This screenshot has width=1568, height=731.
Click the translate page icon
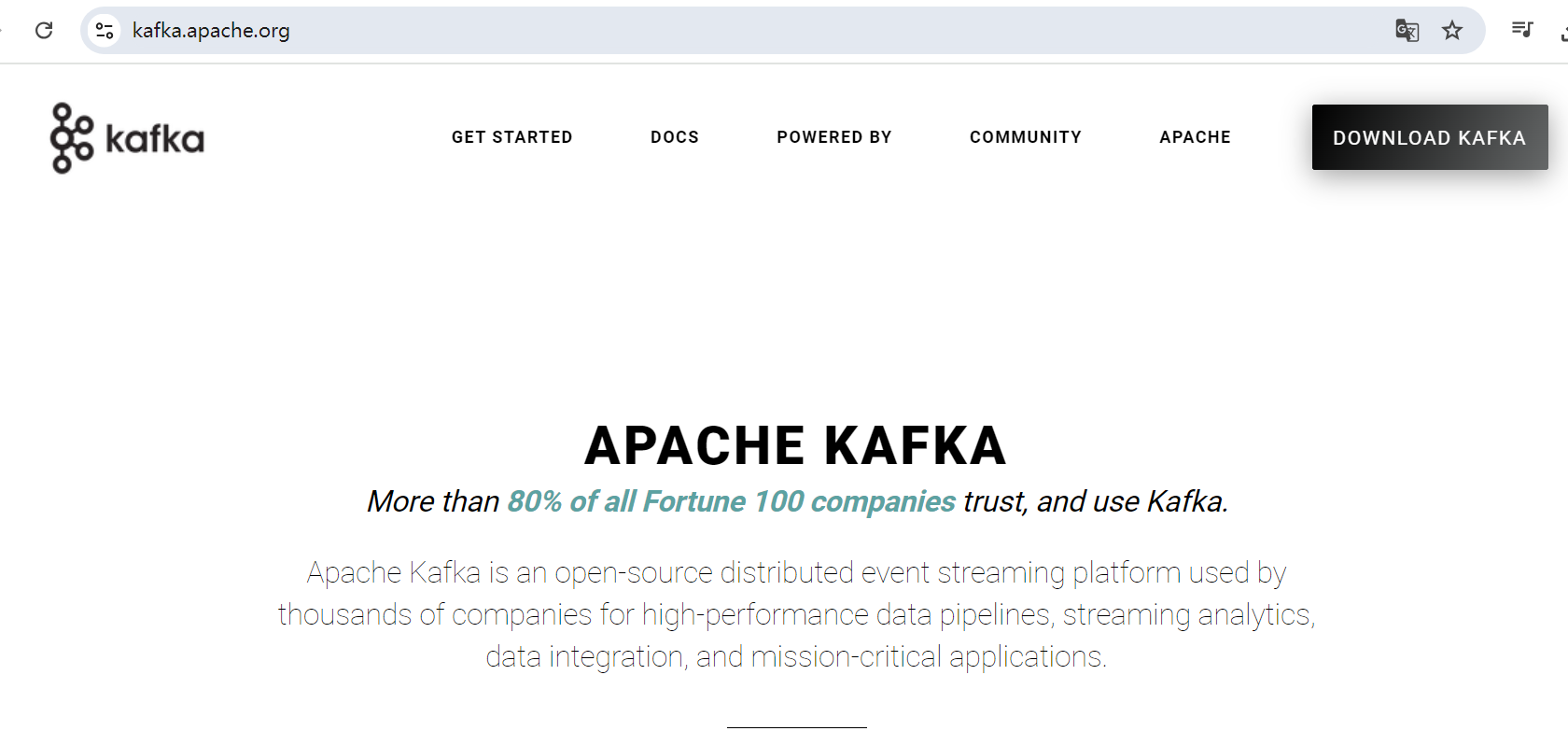(1407, 31)
